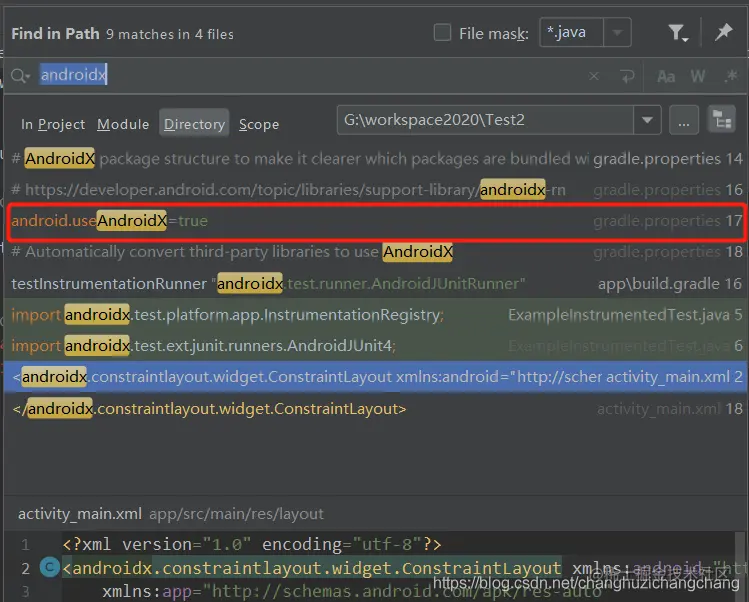
Task: Open the File mask *.java dropdown
Action: tap(617, 32)
